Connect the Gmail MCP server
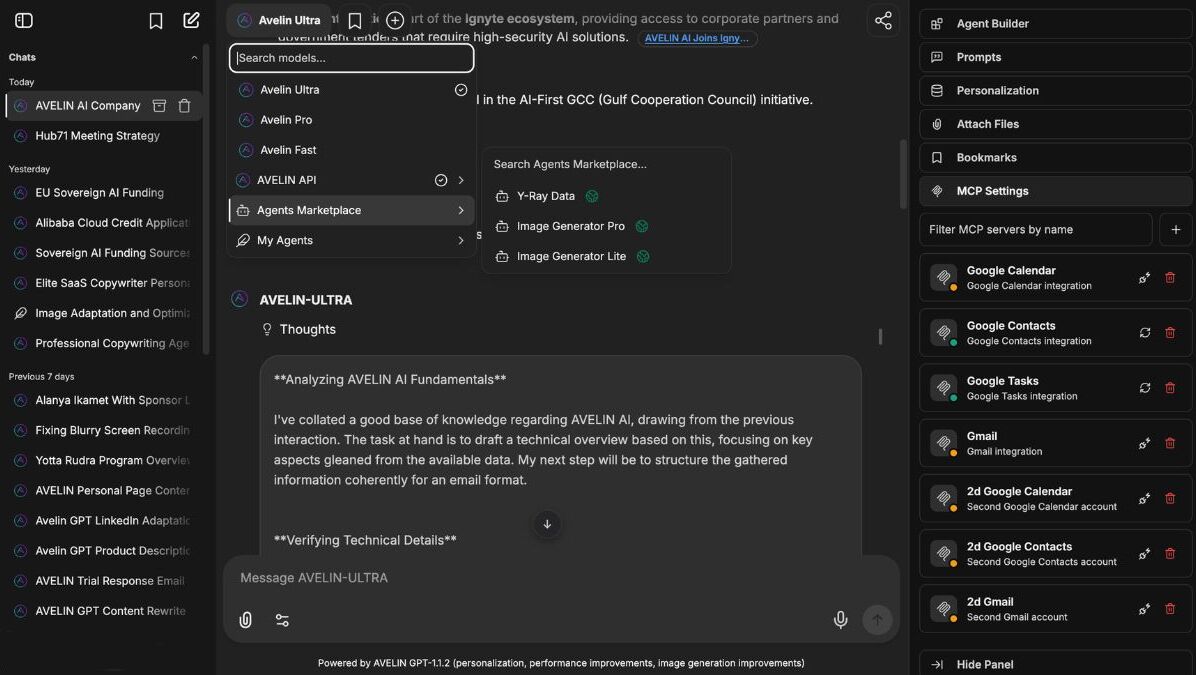 [1145, 443]
